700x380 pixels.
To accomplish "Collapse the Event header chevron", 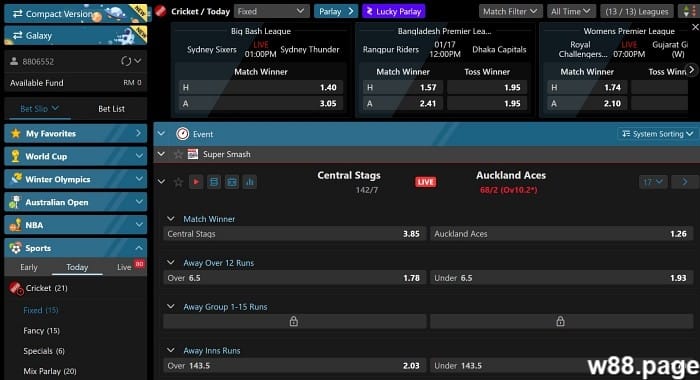I will (x=161, y=134).
